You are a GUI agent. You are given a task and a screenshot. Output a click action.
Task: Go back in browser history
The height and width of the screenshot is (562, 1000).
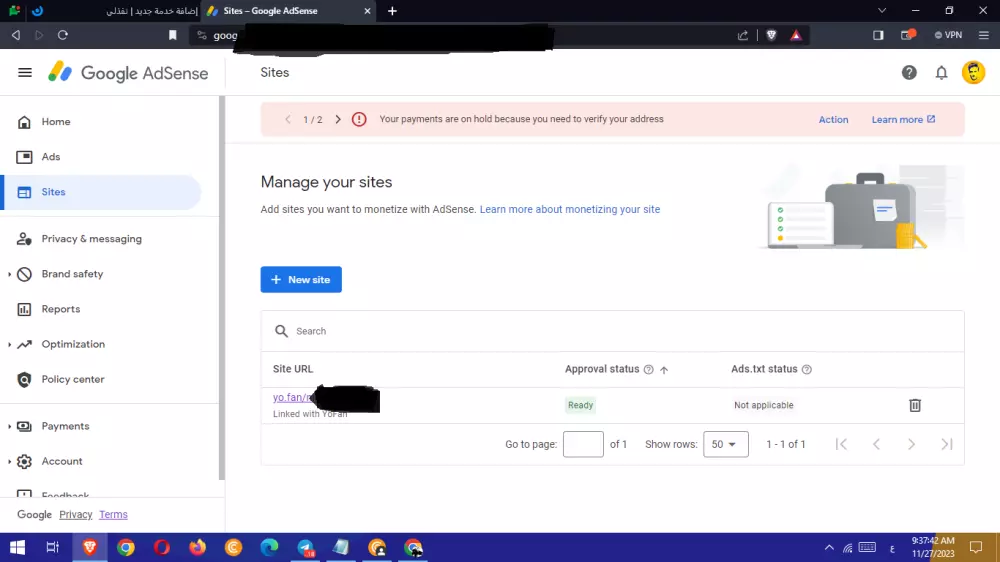[x=16, y=35]
